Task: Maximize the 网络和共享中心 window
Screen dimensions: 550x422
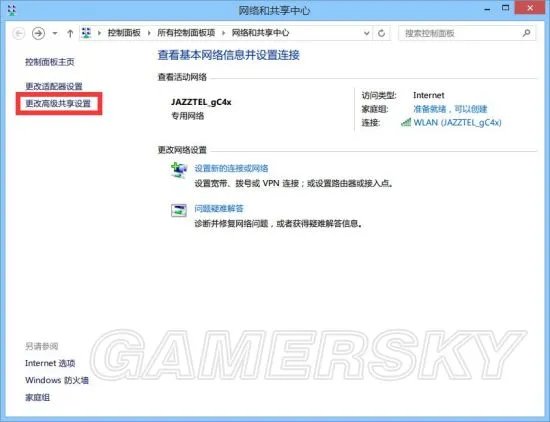Action: pyautogui.click(x=505, y=8)
